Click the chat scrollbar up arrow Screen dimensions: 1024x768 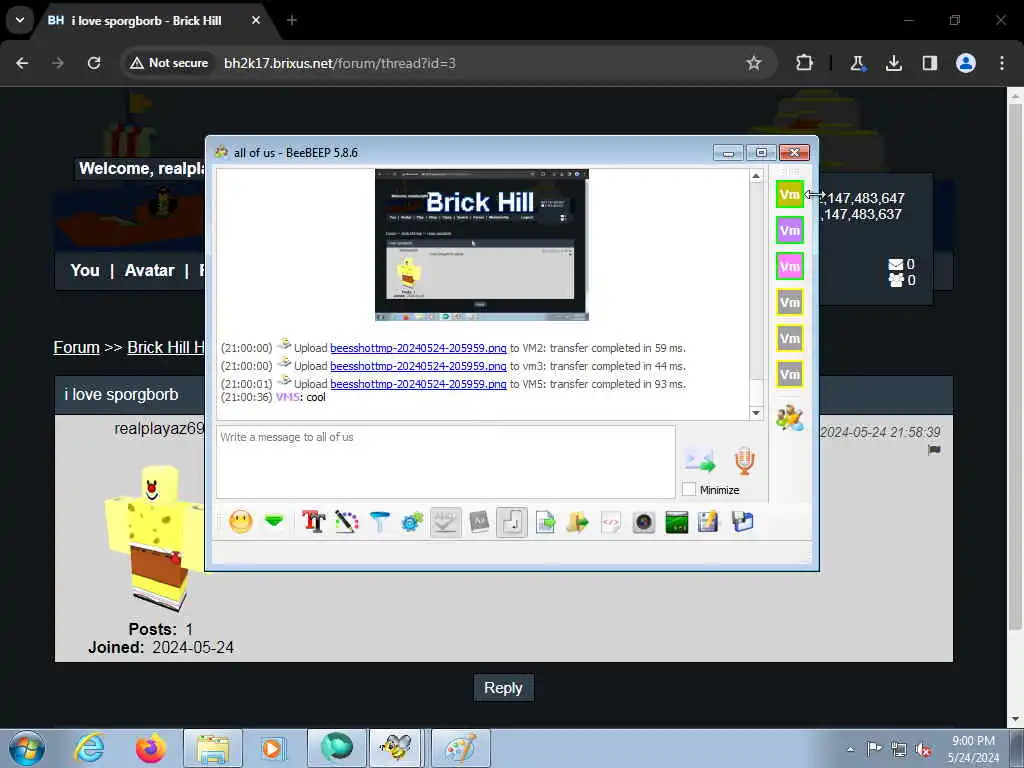(756, 176)
